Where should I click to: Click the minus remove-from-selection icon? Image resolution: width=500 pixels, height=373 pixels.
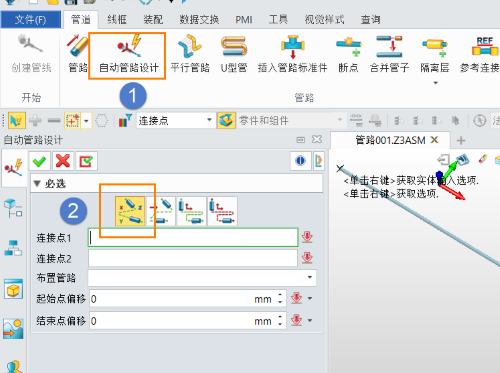click(x=54, y=120)
